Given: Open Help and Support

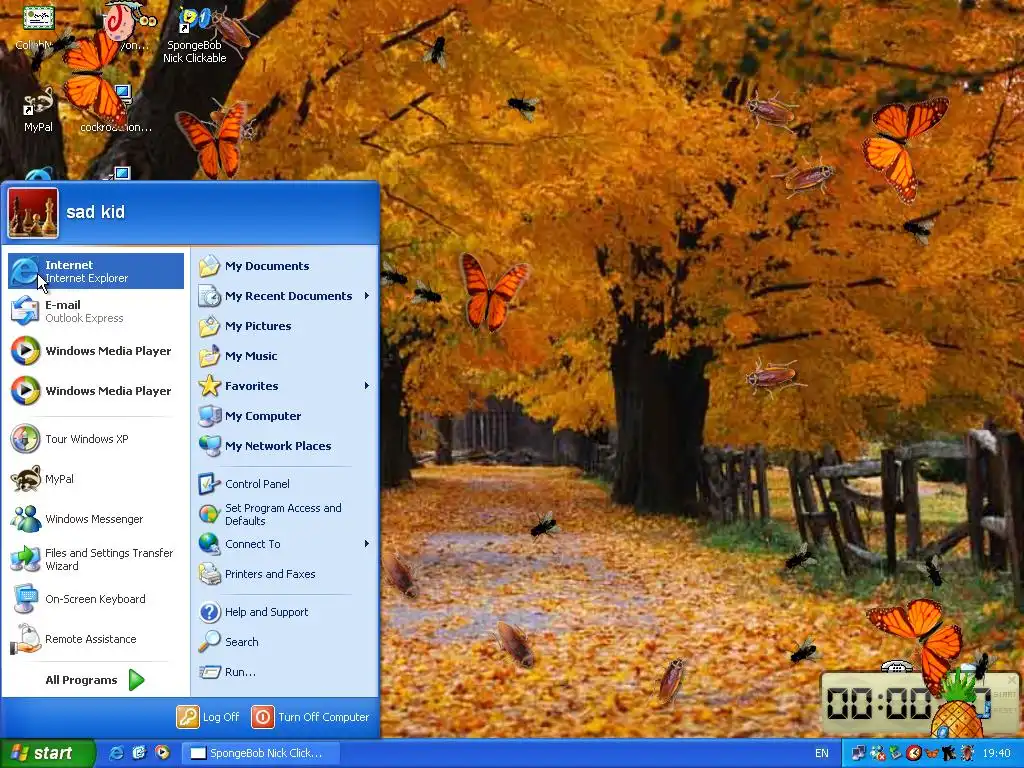Looking at the screenshot, I should (285, 612).
